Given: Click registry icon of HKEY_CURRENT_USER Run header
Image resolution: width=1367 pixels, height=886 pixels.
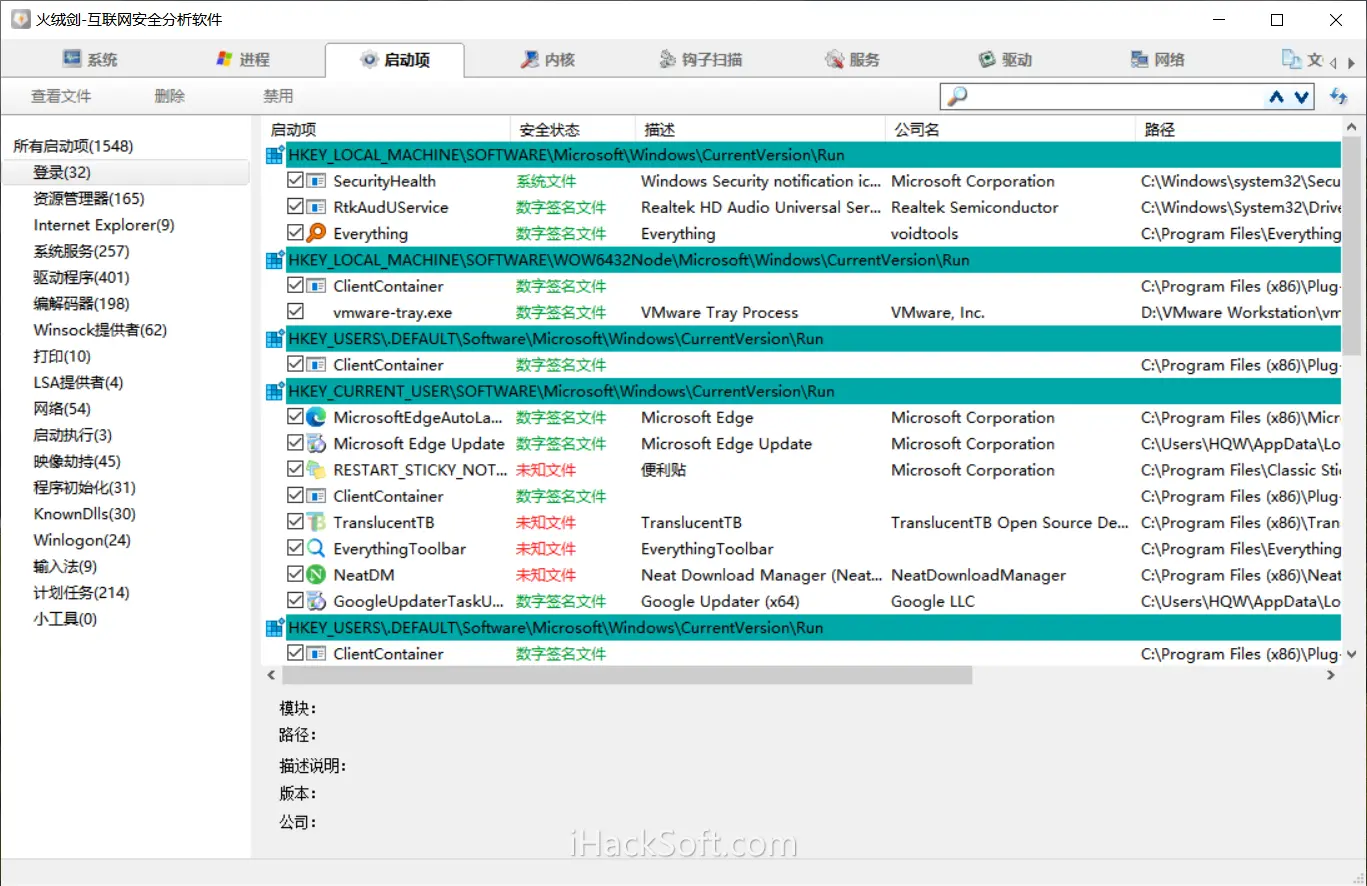Looking at the screenshot, I should coord(274,391).
